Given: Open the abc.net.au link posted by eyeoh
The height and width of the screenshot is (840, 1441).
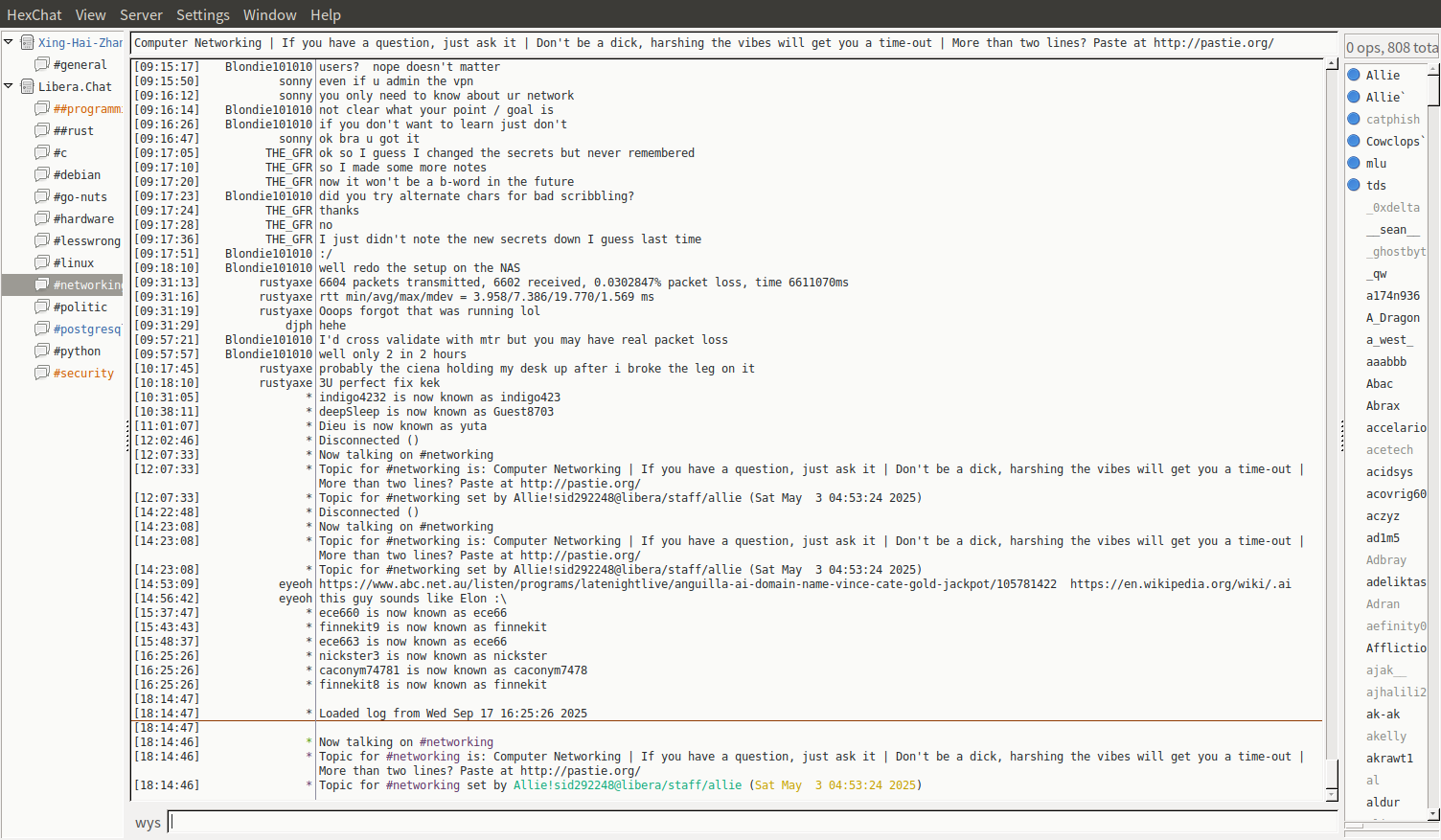Looking at the screenshot, I should [x=687, y=584].
